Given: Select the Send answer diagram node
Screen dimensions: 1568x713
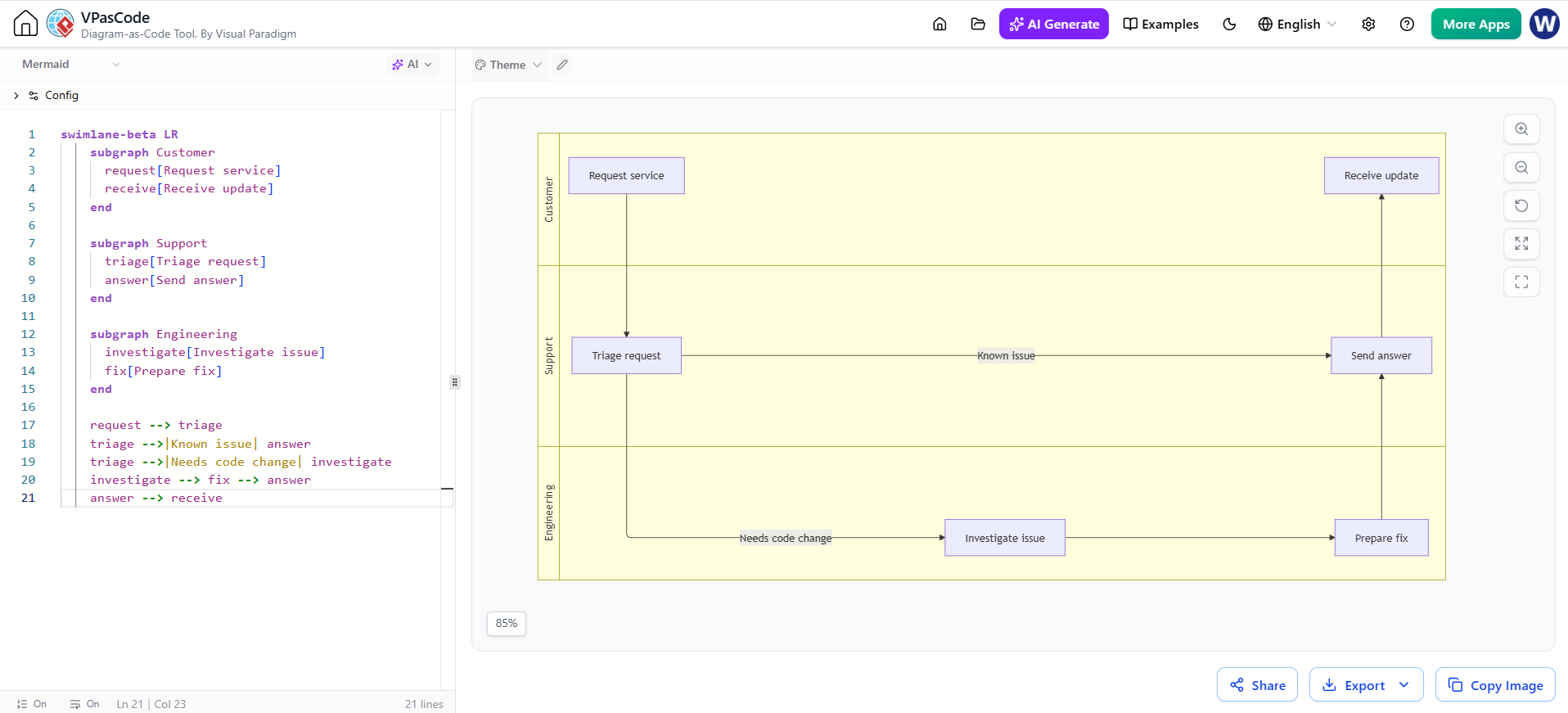Looking at the screenshot, I should (x=1381, y=355).
